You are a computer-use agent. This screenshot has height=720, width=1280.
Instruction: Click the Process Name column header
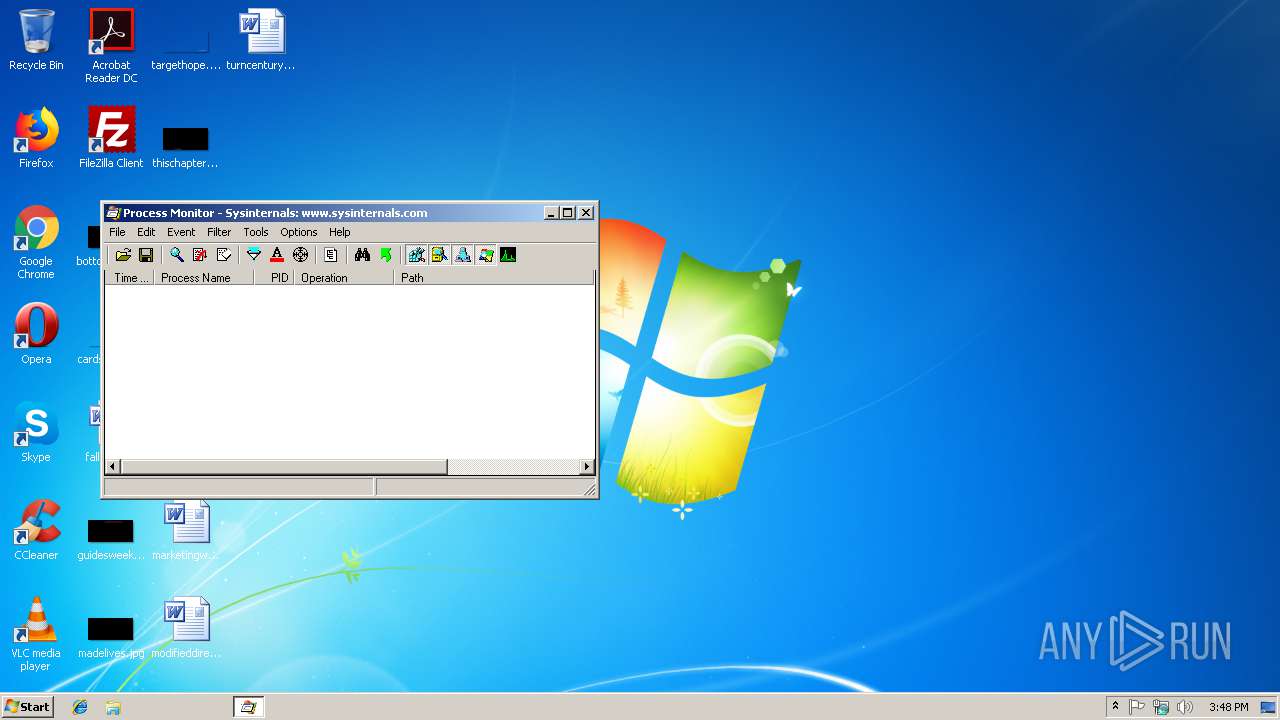coord(204,278)
